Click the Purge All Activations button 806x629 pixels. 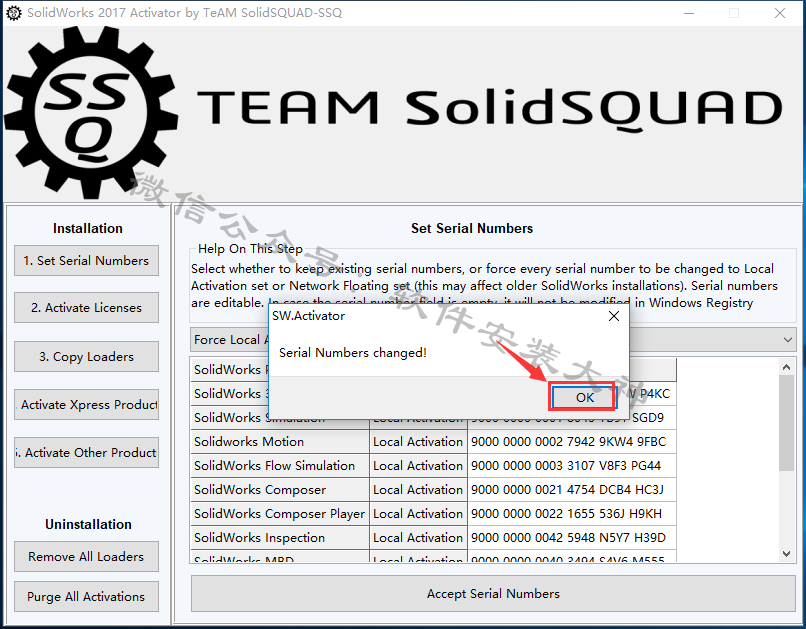pyautogui.click(x=86, y=597)
